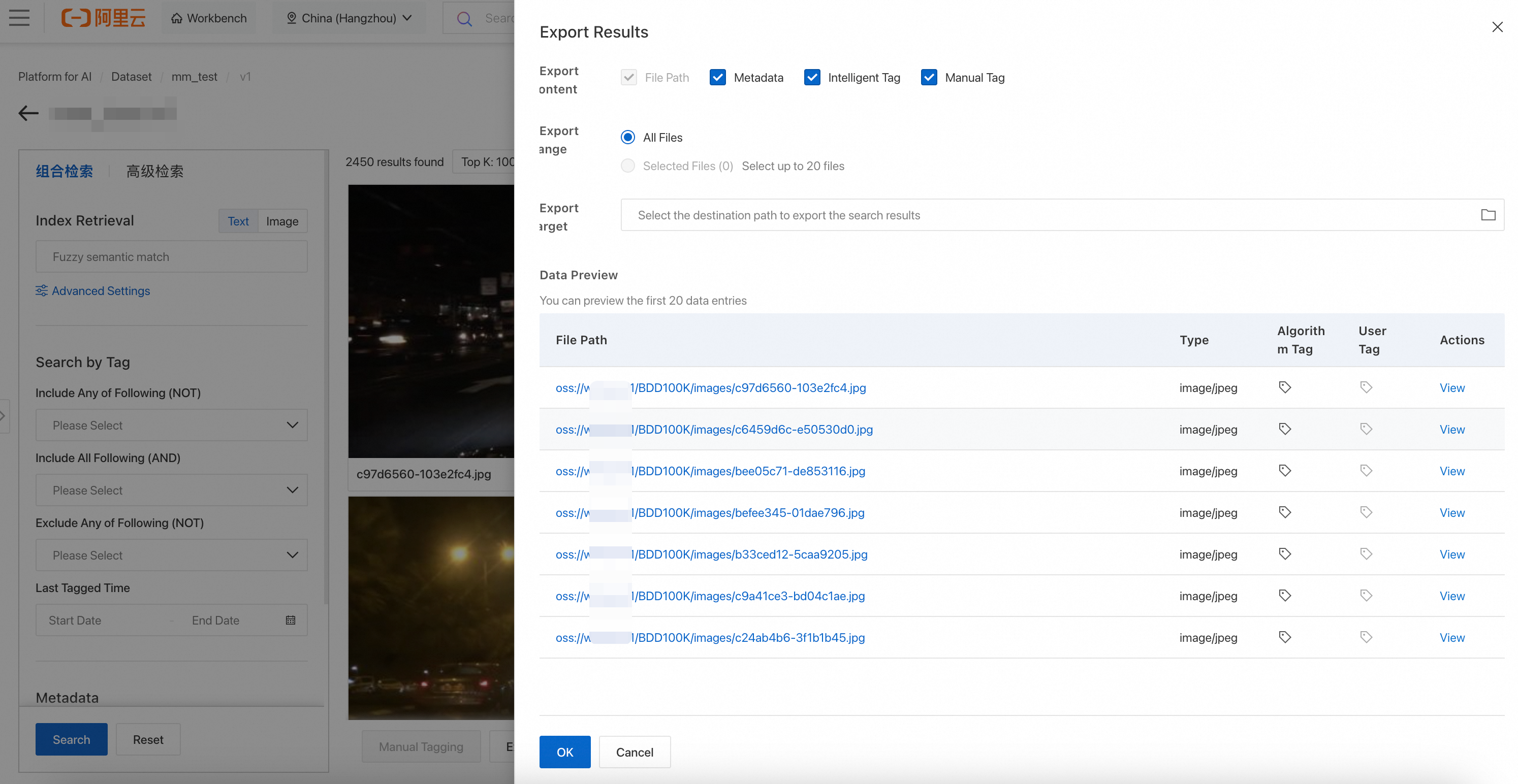Click the back arrow beside dataset name

(28, 113)
